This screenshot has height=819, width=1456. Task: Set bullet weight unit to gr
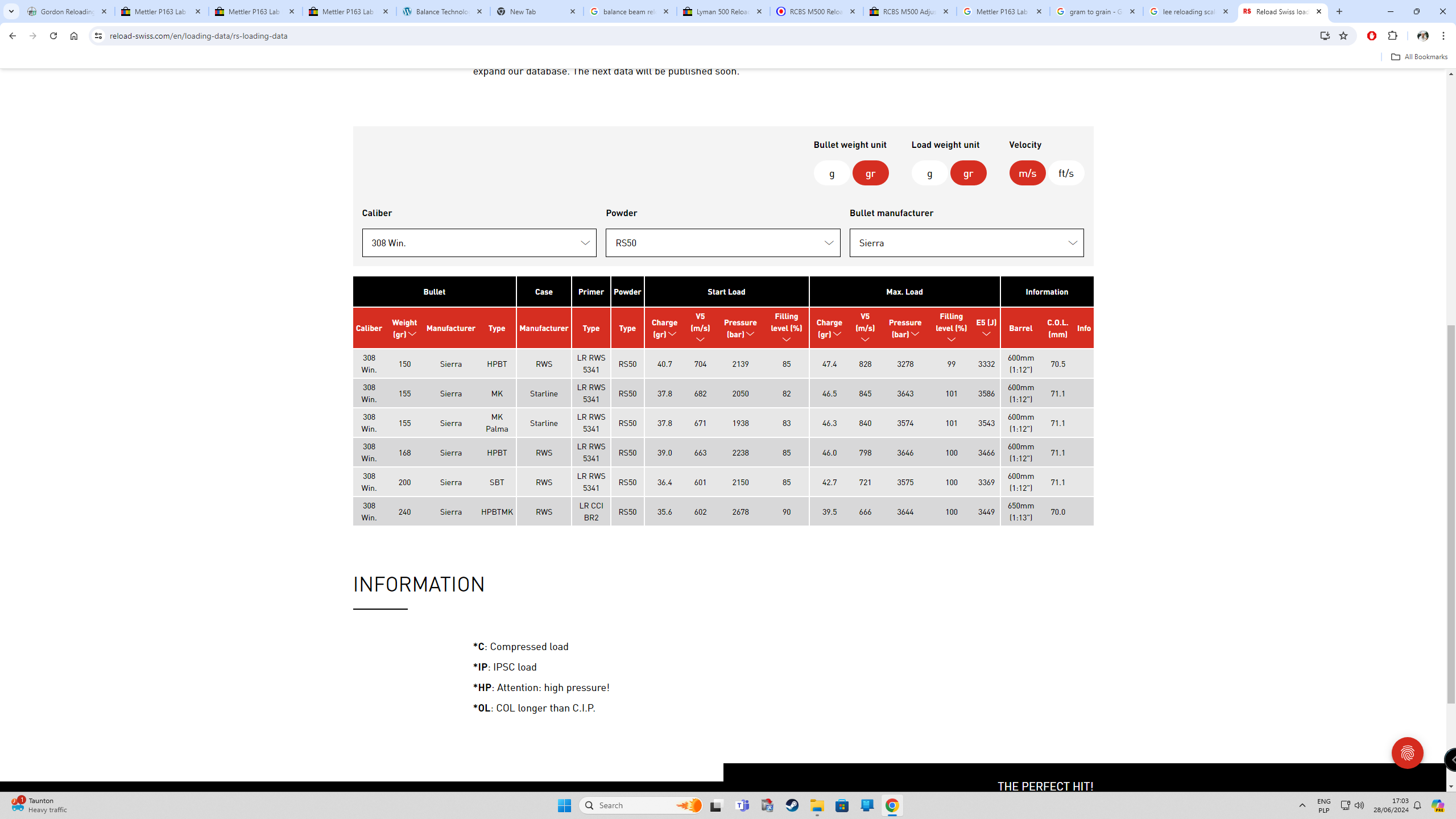pyautogui.click(x=870, y=173)
